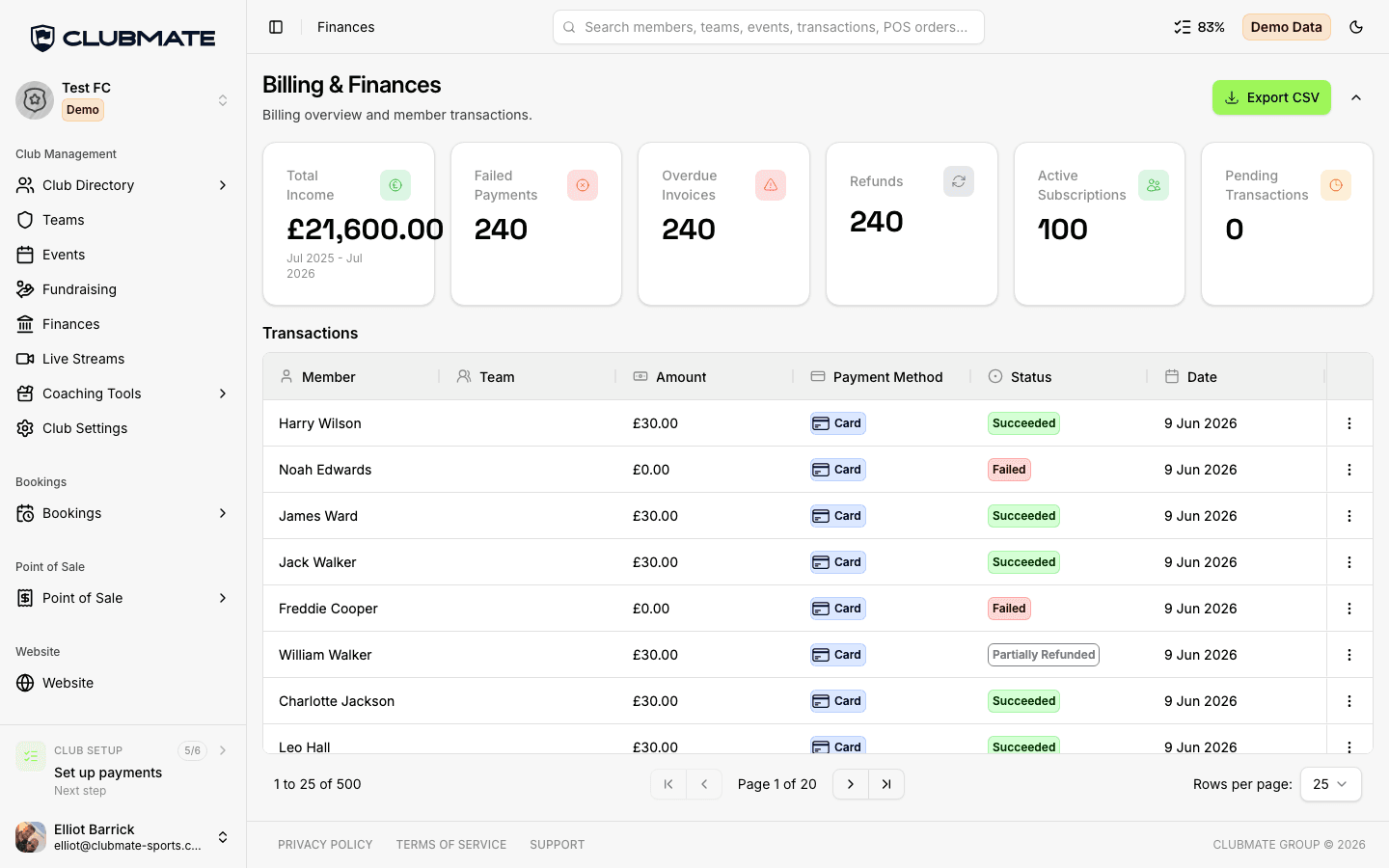Click the Total Income currency icon
Screen dimensions: 1389x868
(x=395, y=185)
